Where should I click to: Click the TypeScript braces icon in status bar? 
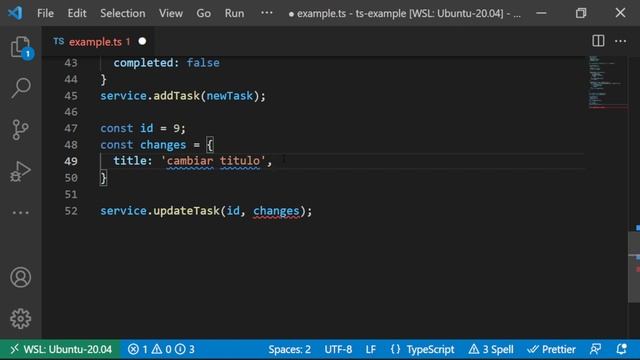(395, 349)
